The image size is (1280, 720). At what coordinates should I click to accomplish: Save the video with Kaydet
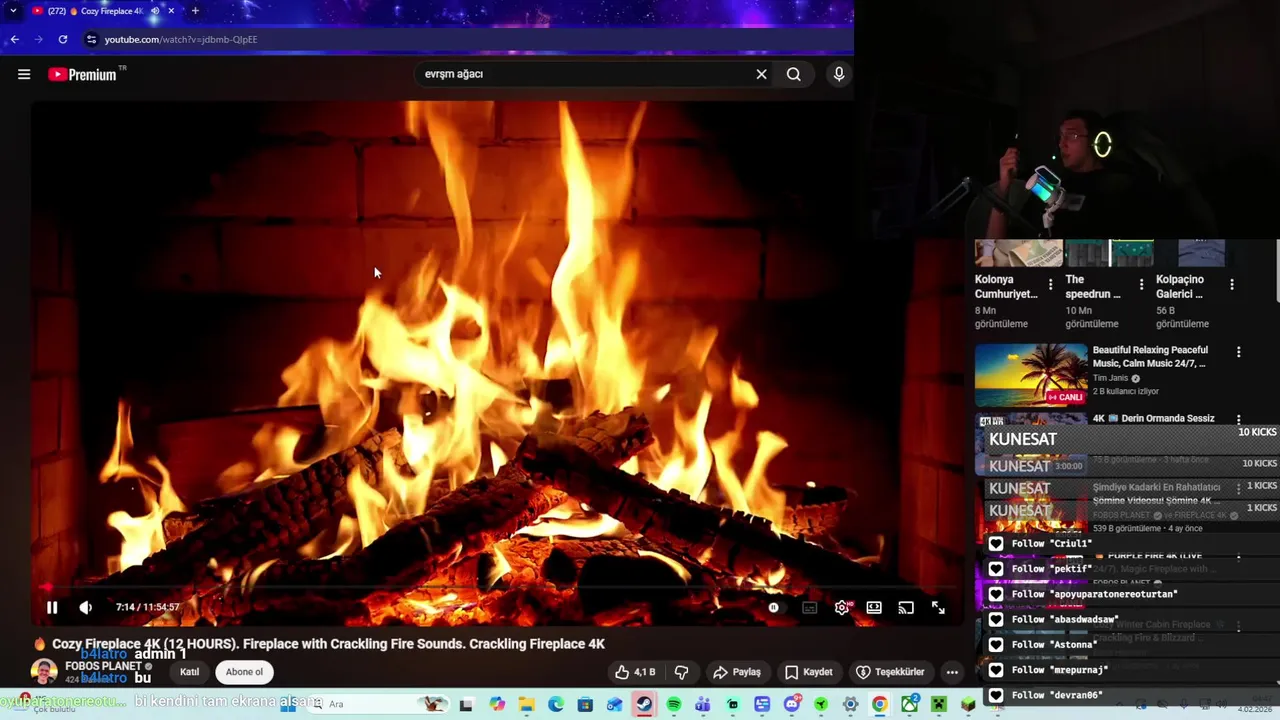[x=808, y=672]
